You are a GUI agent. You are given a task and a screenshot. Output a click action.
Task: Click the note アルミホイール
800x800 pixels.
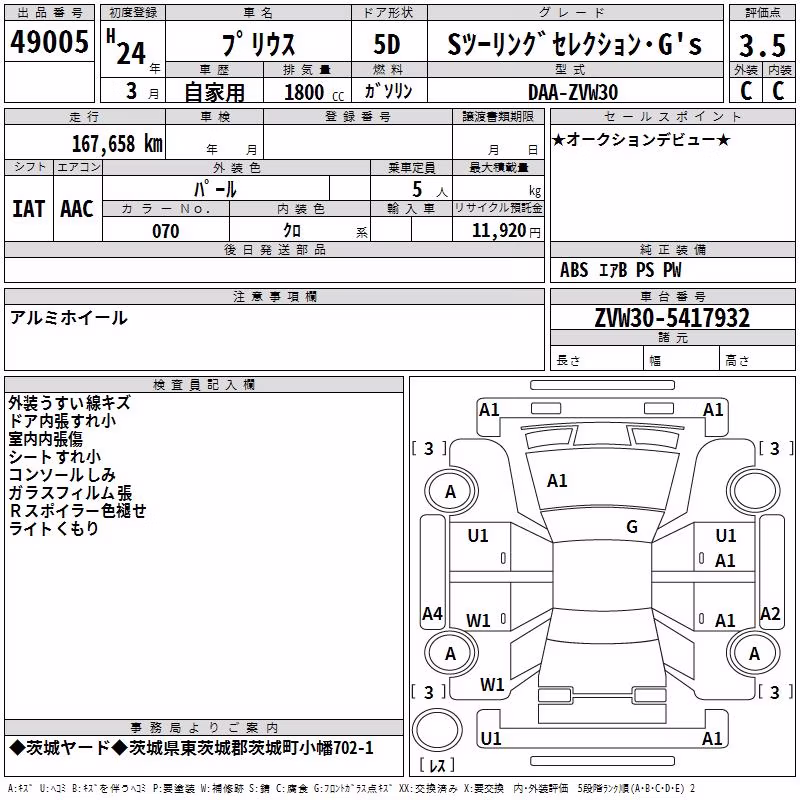pyautogui.click(x=68, y=318)
